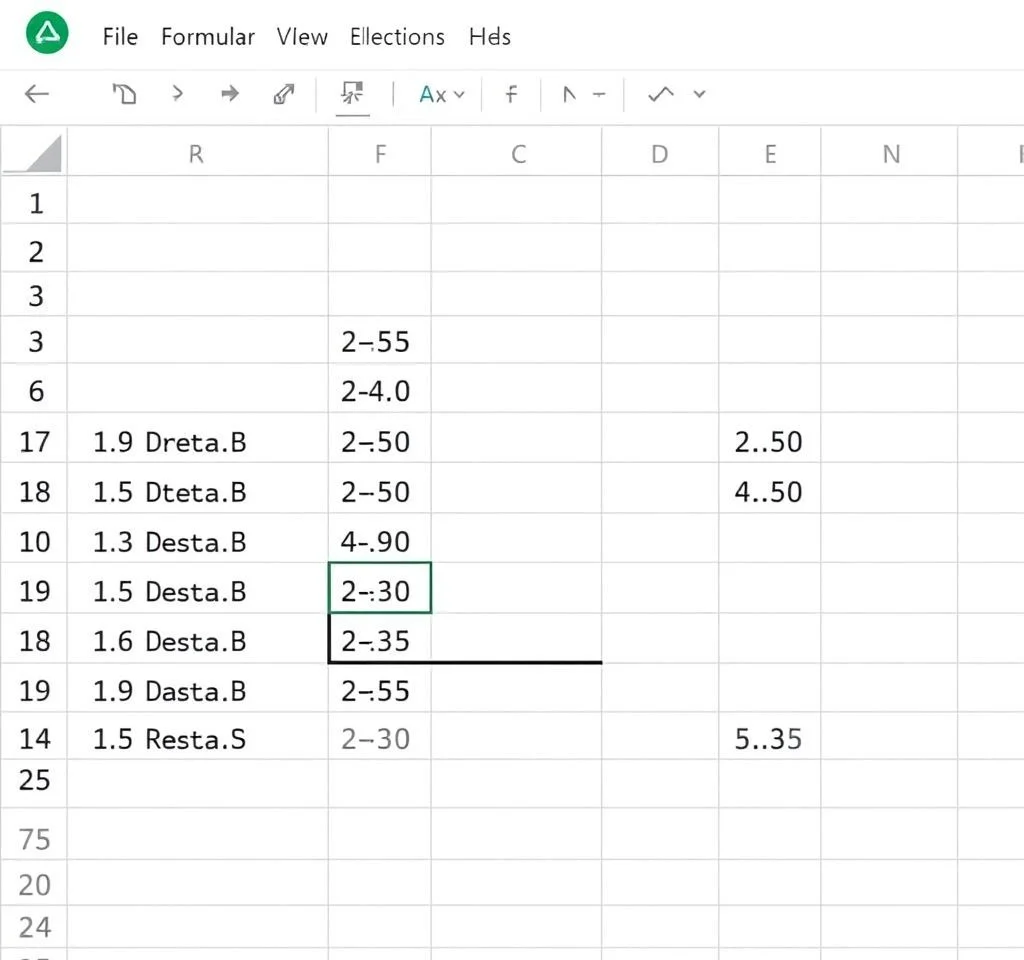Click the minus dash toolbar icon
Screen dimensions: 1024x960
click(599, 95)
